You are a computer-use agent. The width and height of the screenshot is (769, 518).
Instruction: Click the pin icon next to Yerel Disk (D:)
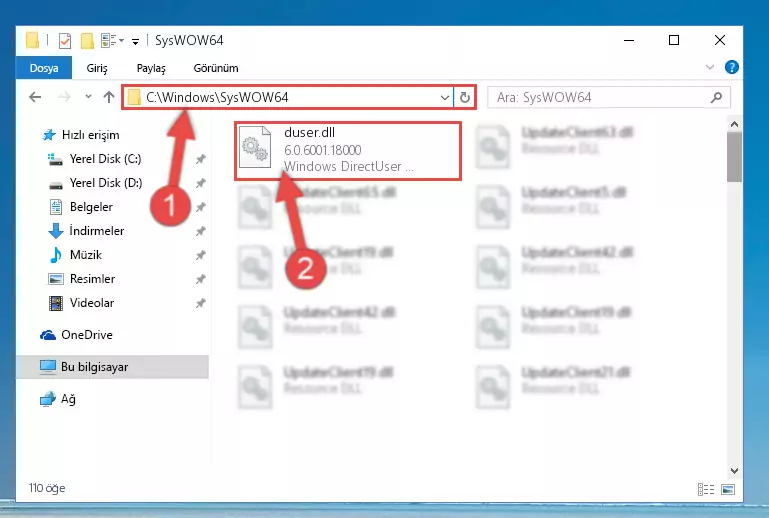click(200, 183)
